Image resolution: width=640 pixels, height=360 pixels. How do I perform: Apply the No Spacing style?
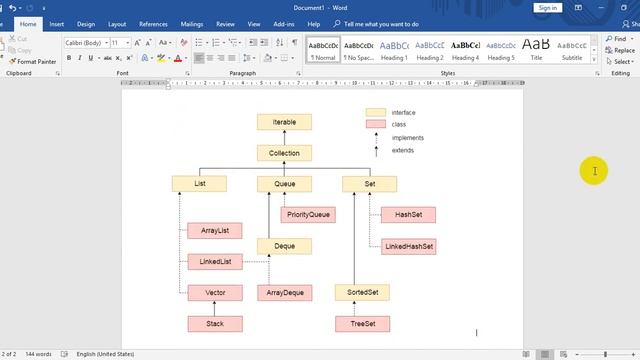coord(359,50)
